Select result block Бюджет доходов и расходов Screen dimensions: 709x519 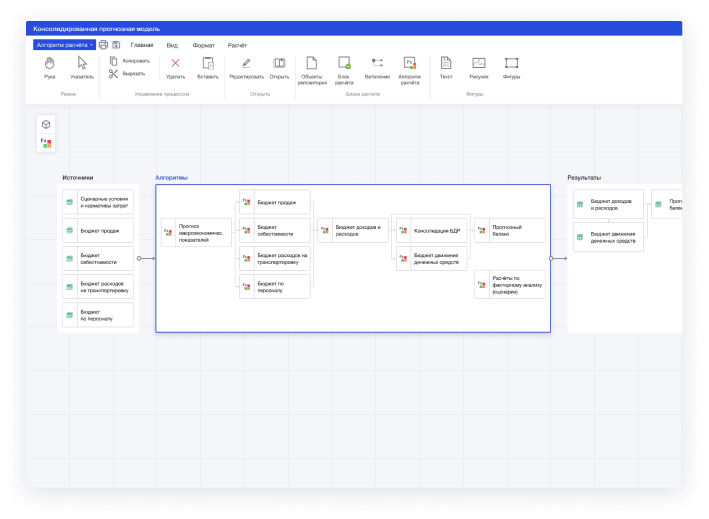point(608,204)
